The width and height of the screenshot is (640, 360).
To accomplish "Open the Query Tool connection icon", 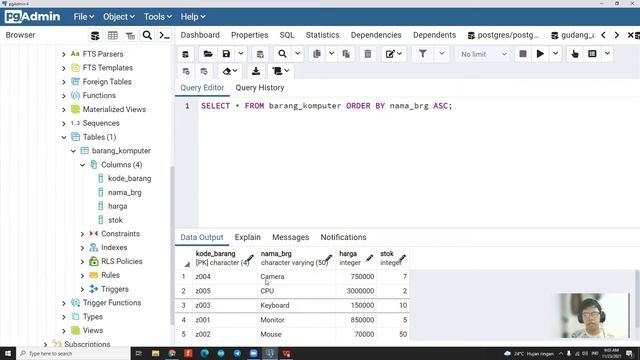I will [x=185, y=54].
